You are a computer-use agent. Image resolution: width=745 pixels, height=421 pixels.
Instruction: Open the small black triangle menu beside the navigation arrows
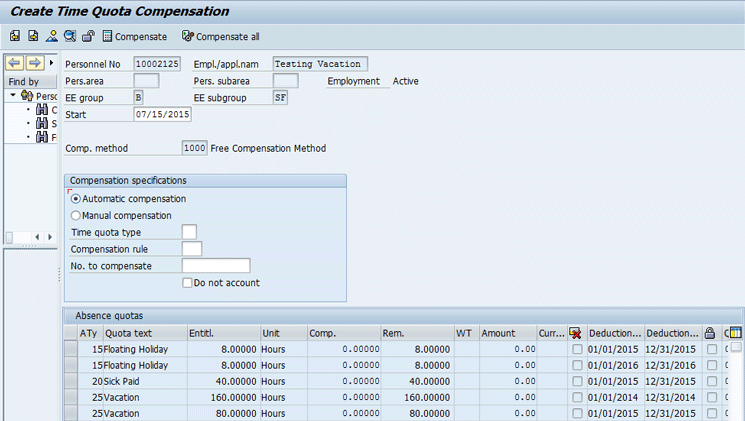51,63
